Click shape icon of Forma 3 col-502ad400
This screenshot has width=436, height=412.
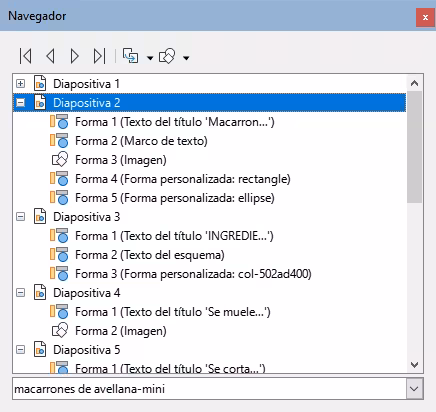click(59, 274)
